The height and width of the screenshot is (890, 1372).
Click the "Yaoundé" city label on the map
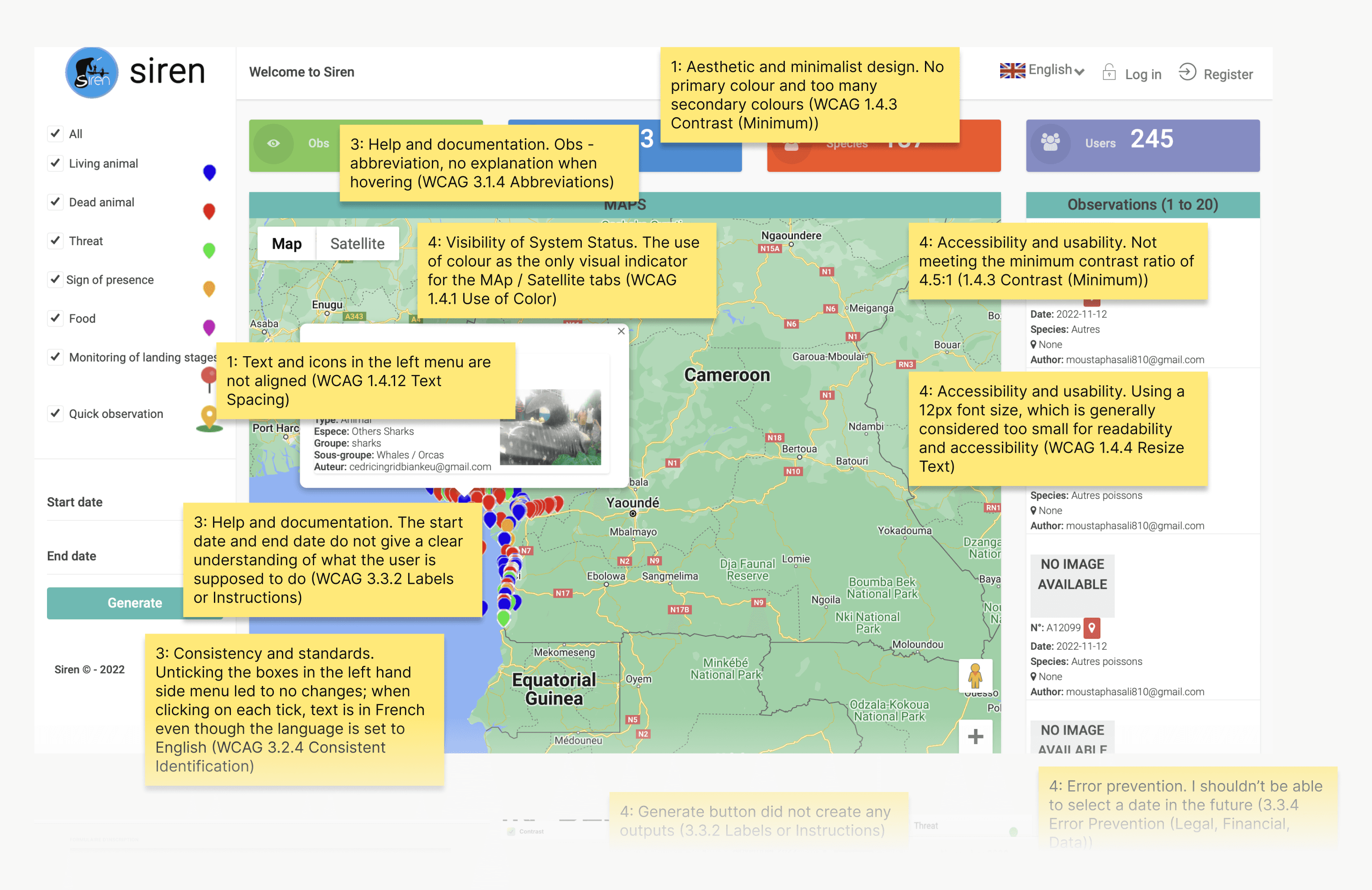[x=632, y=502]
